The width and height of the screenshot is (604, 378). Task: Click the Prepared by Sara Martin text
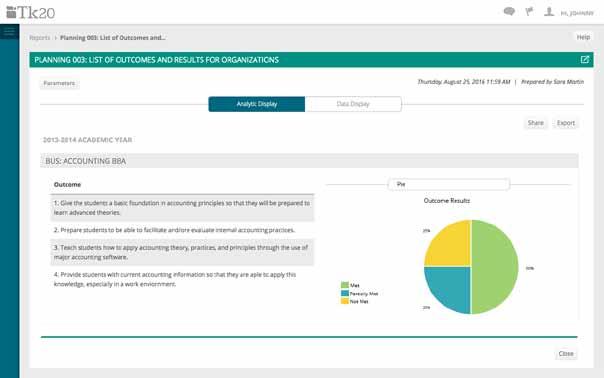pyautogui.click(x=552, y=82)
